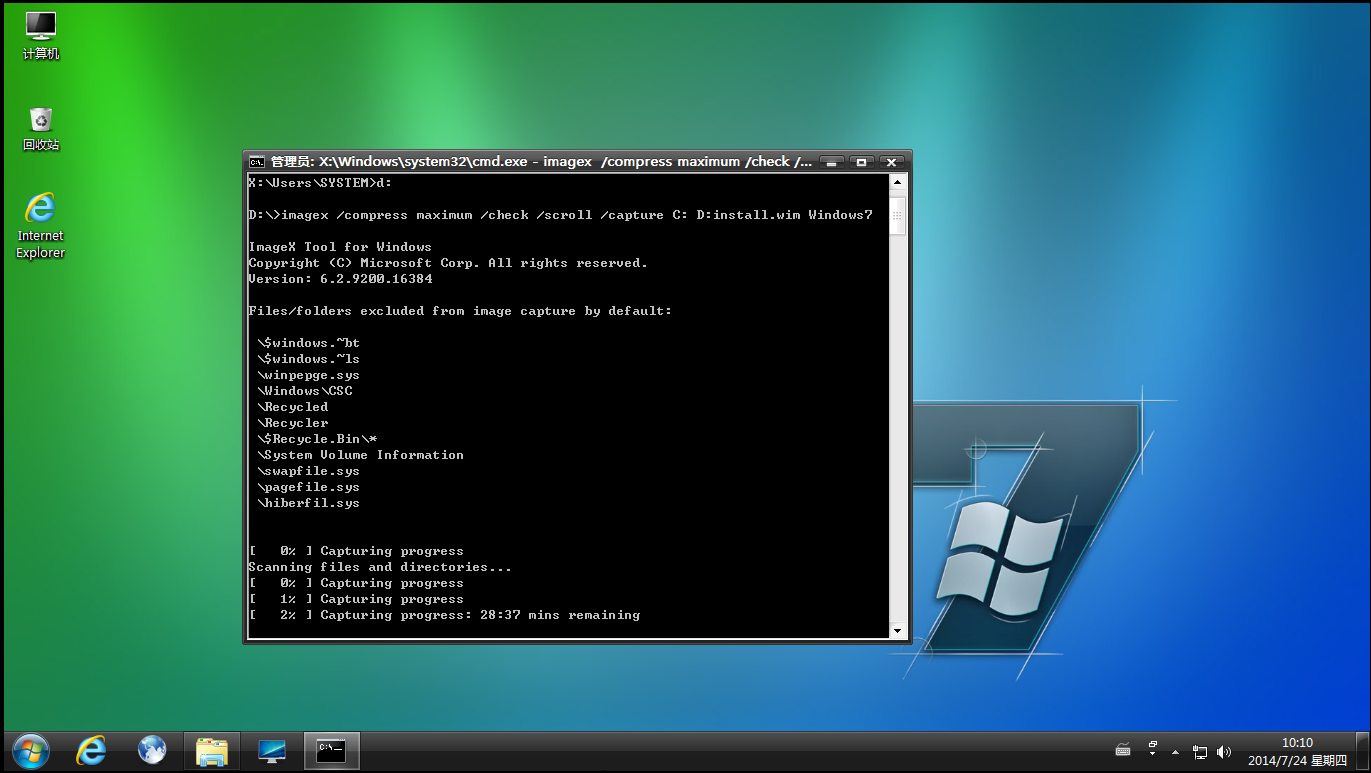Click the '\$Recycle.Bin\*' line
Screen dimensions: 1371x773
(316, 439)
